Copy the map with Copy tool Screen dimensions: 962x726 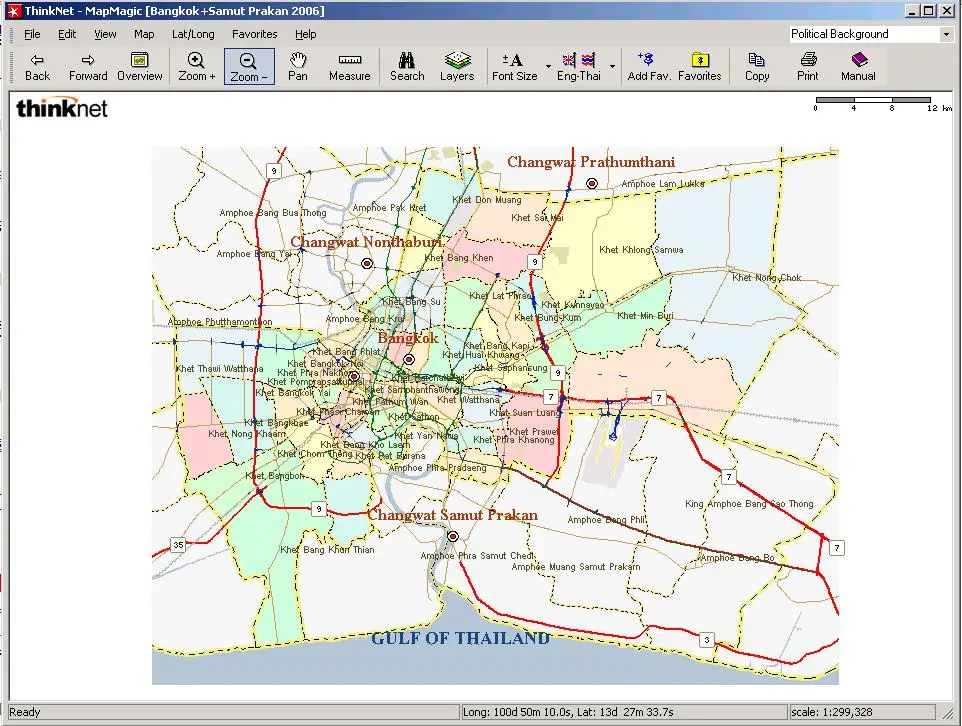click(756, 66)
